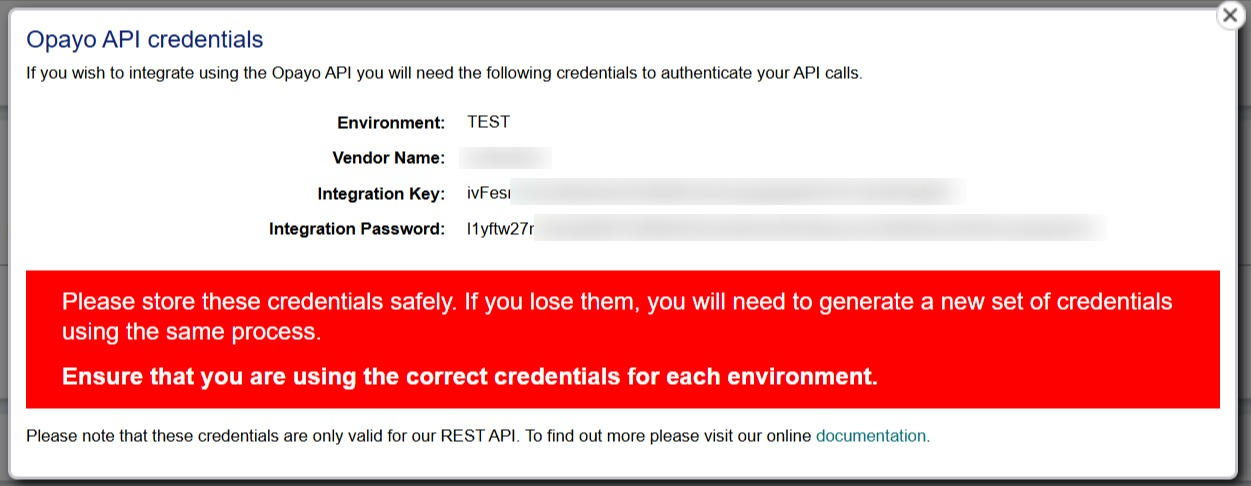This screenshot has width=1251, height=486.
Task: Click the 'Opayo API credentials' heading
Action: pyautogui.click(x=145, y=40)
